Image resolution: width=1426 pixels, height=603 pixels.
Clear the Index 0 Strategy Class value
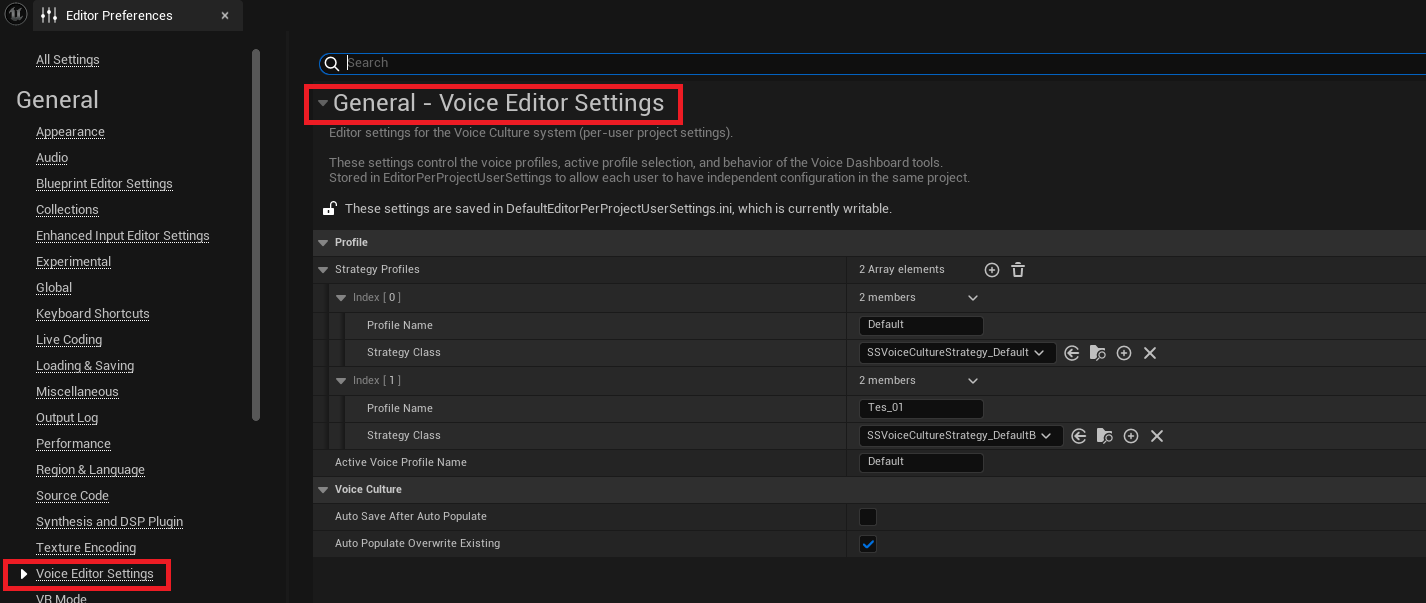coord(1150,353)
